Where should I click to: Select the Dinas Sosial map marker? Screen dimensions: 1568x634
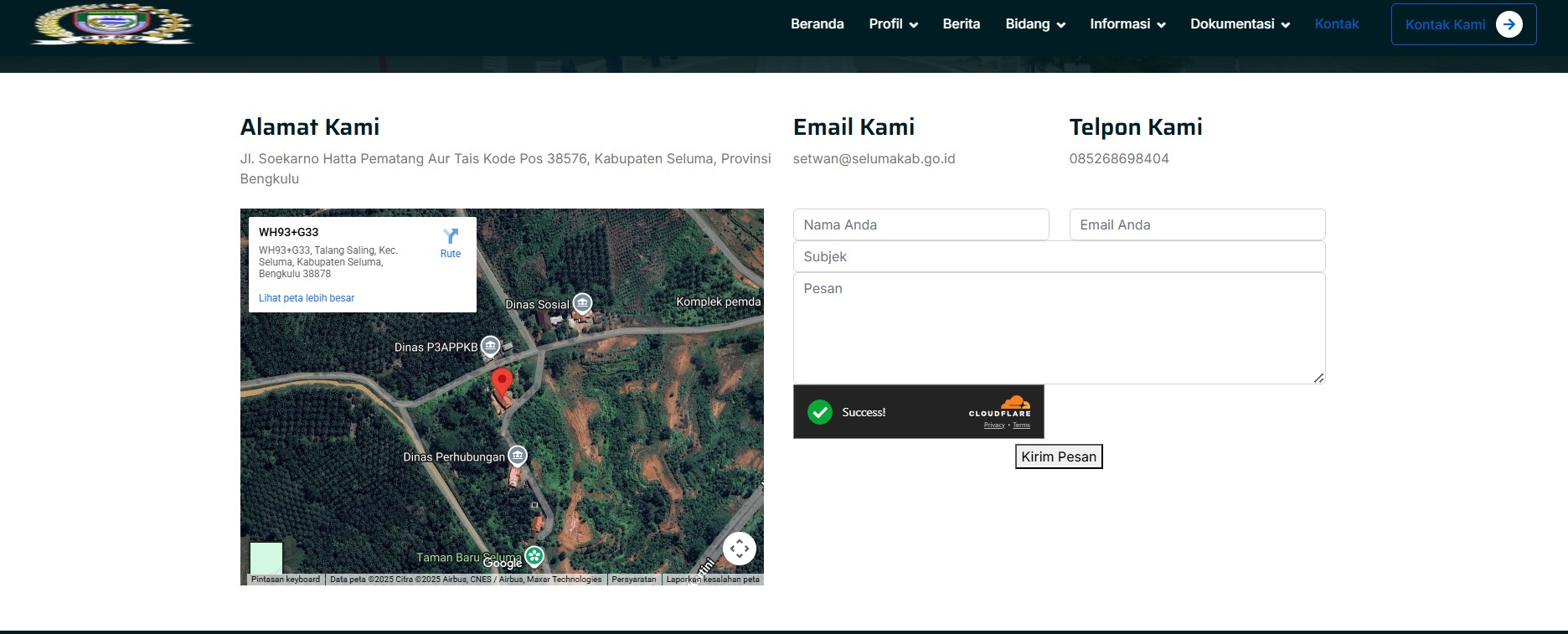coord(582,303)
